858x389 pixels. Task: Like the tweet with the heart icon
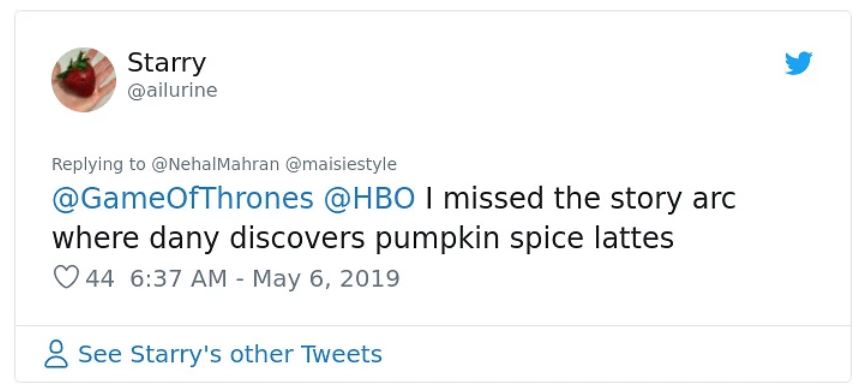66,278
